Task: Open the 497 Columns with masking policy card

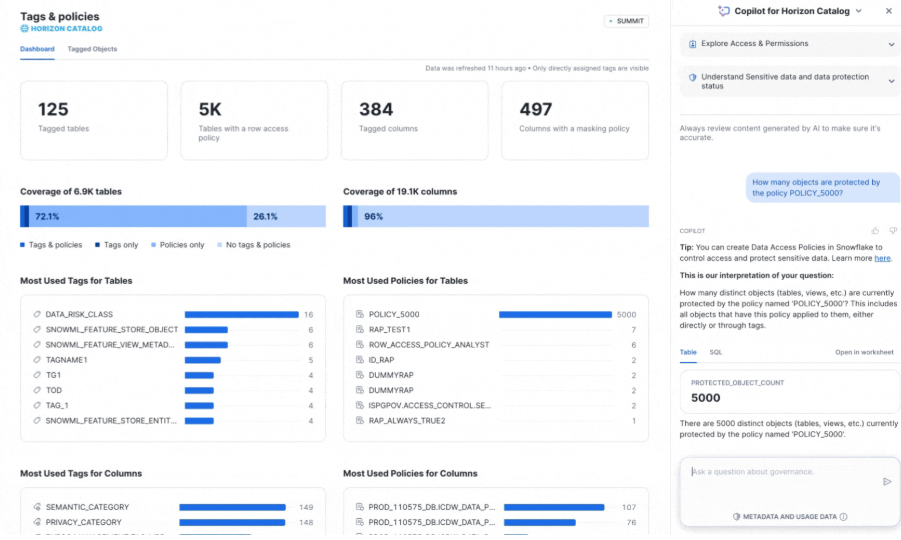Action: [575, 120]
